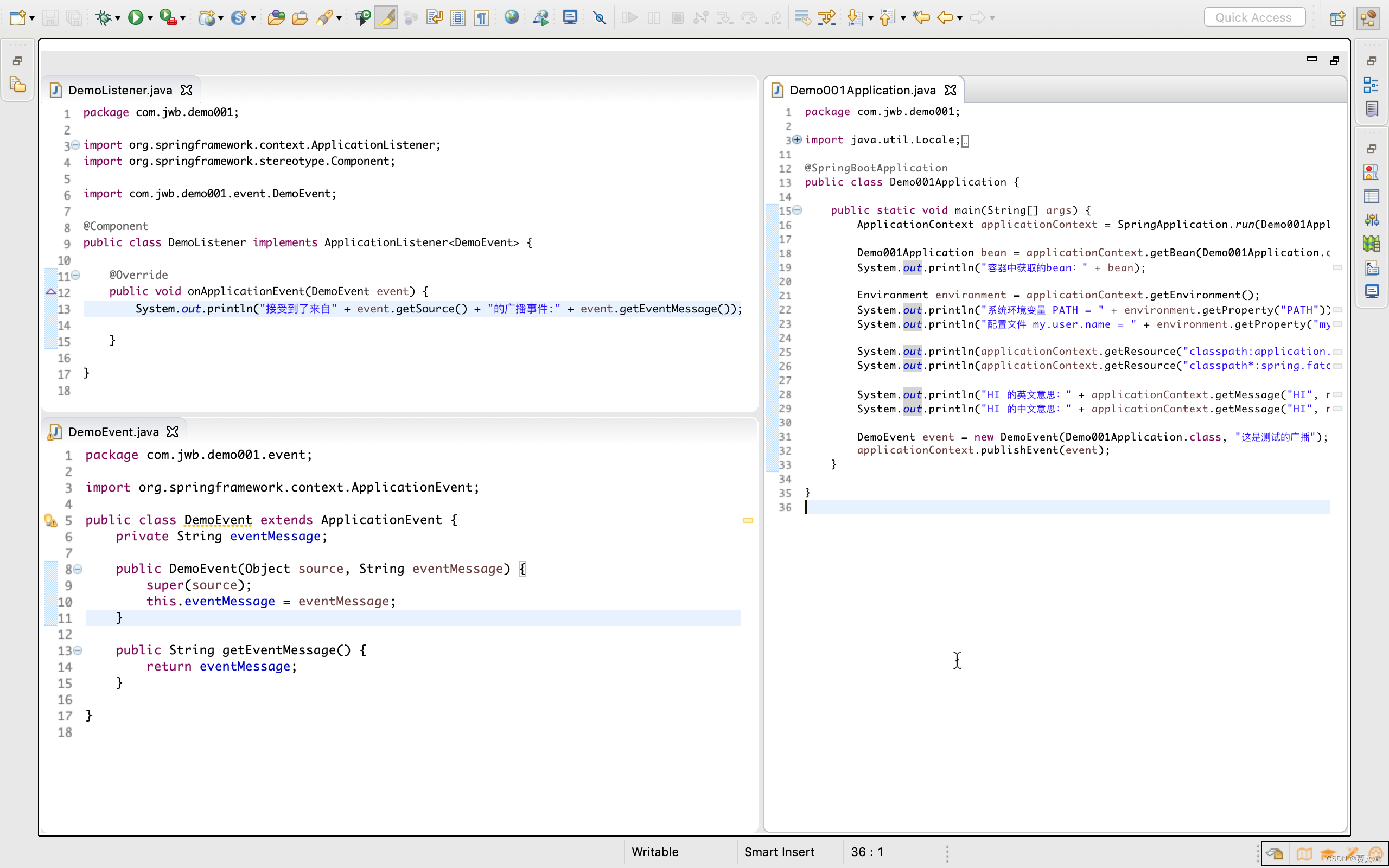This screenshot has height=868, width=1389.
Task: Click the Open Type icon
Action: point(277,18)
